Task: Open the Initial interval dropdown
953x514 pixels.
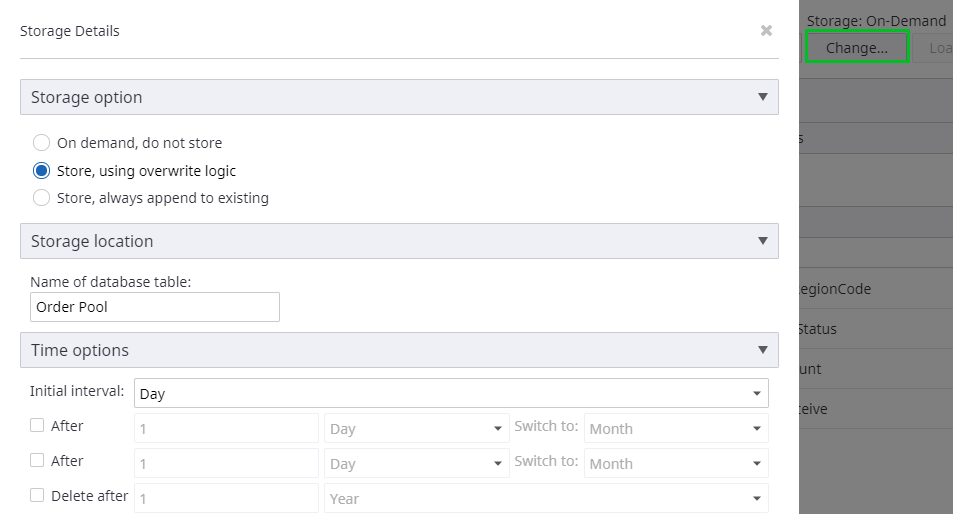Action: [x=450, y=393]
